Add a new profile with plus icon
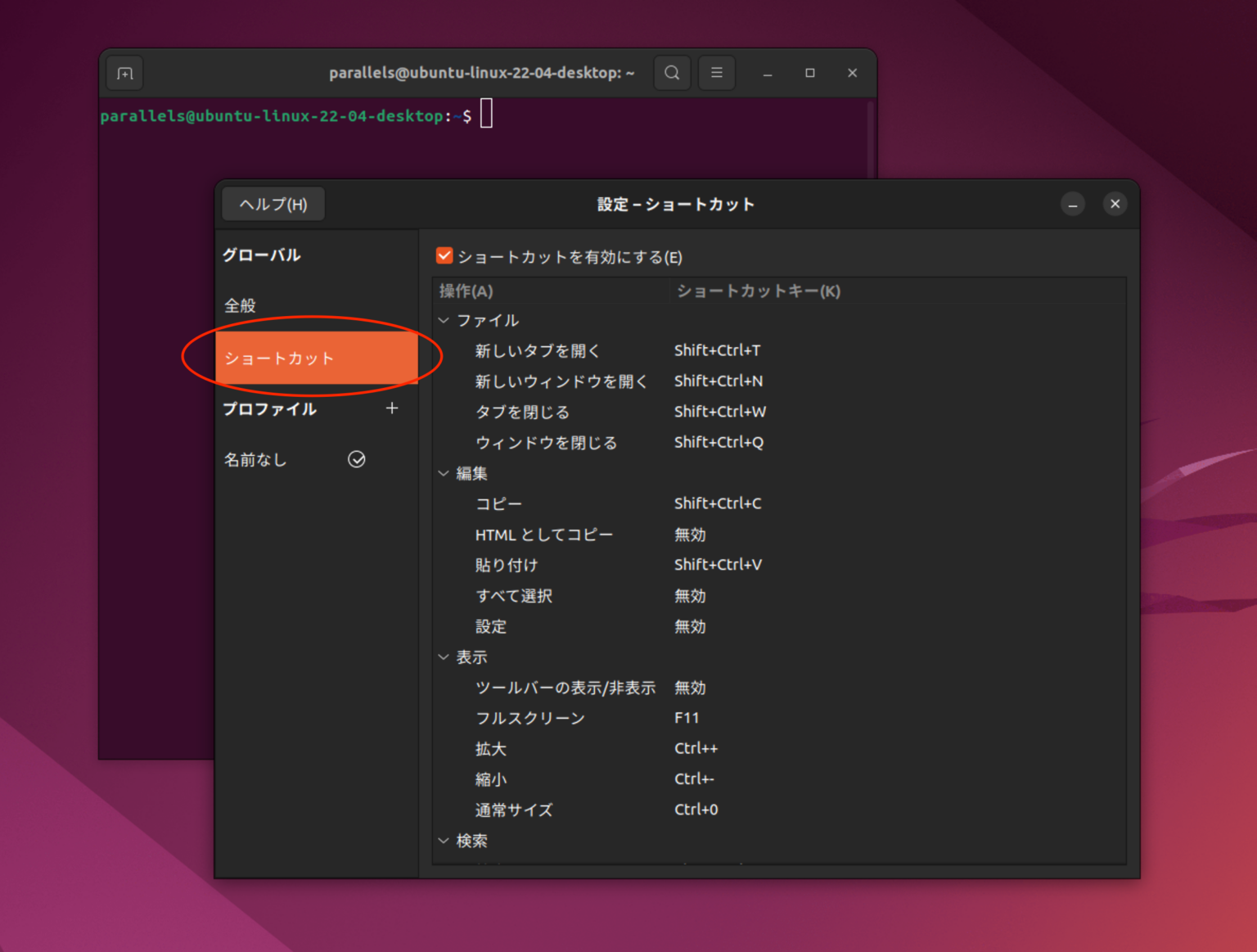 click(x=392, y=408)
